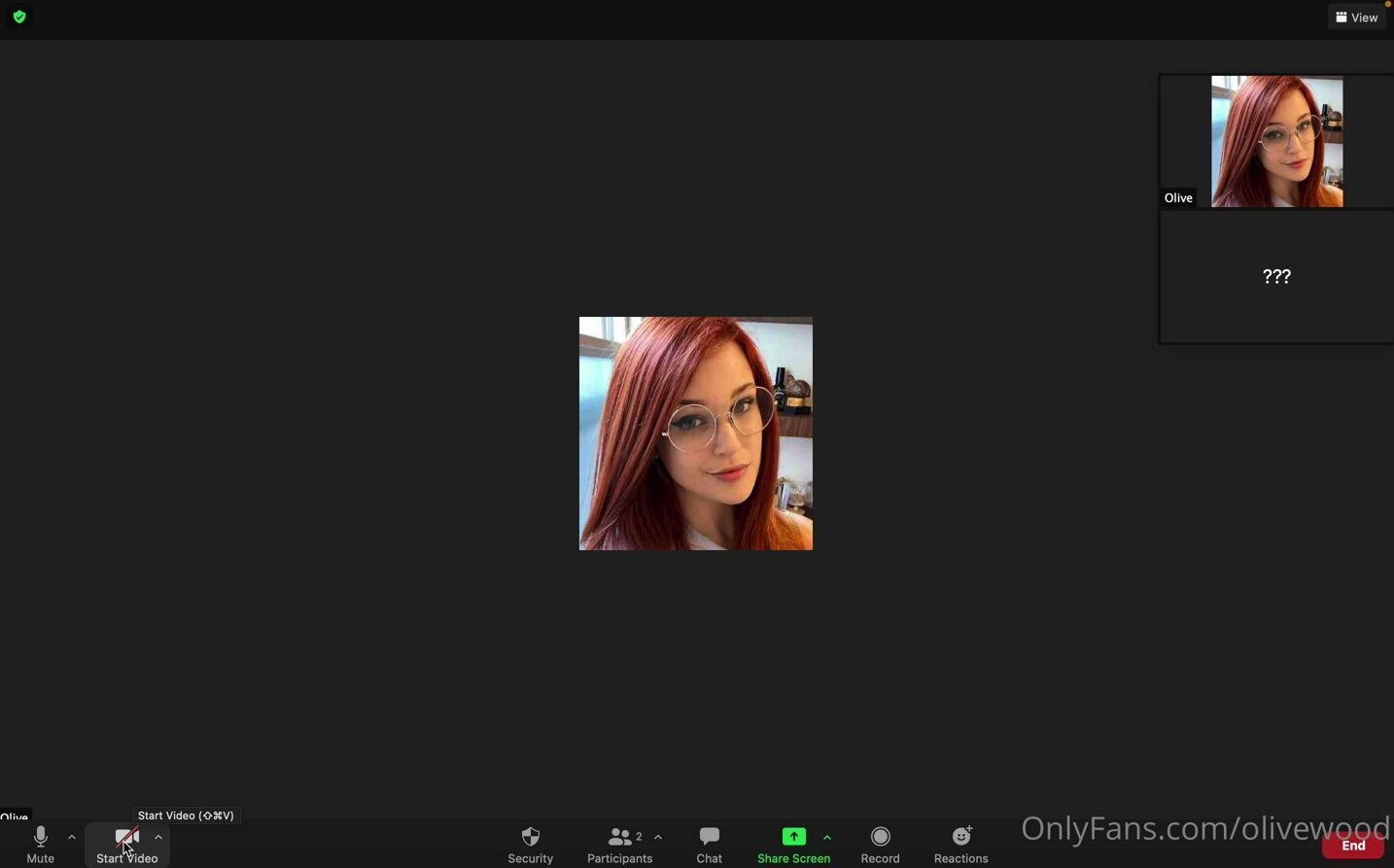
Task: Start sharing with green Share Screen icon
Action: [x=793, y=837]
